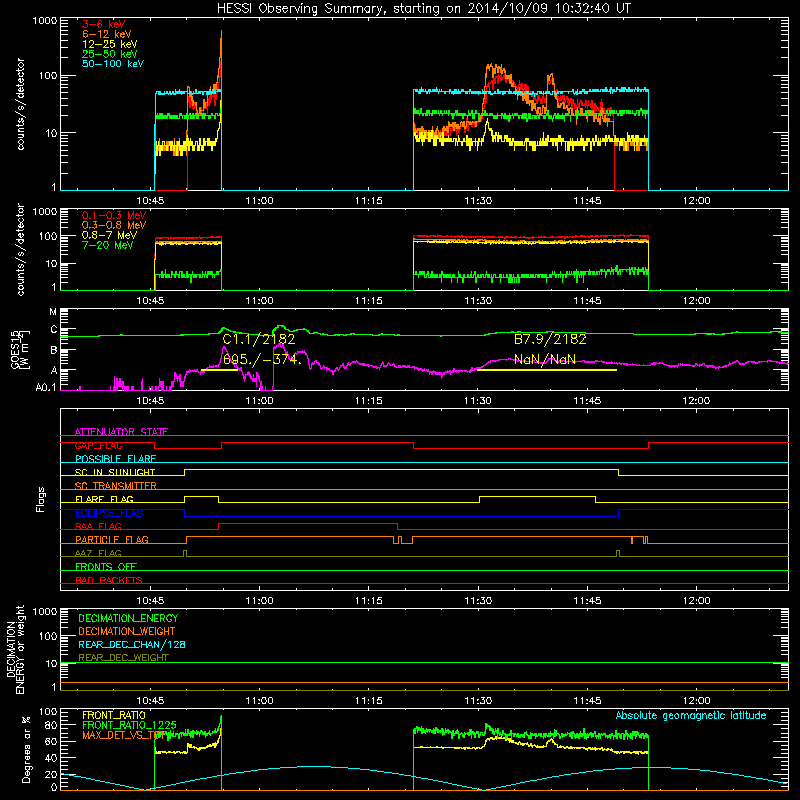
Task: Select the POSSIBLE_FLARE flag label
Action: [115, 459]
